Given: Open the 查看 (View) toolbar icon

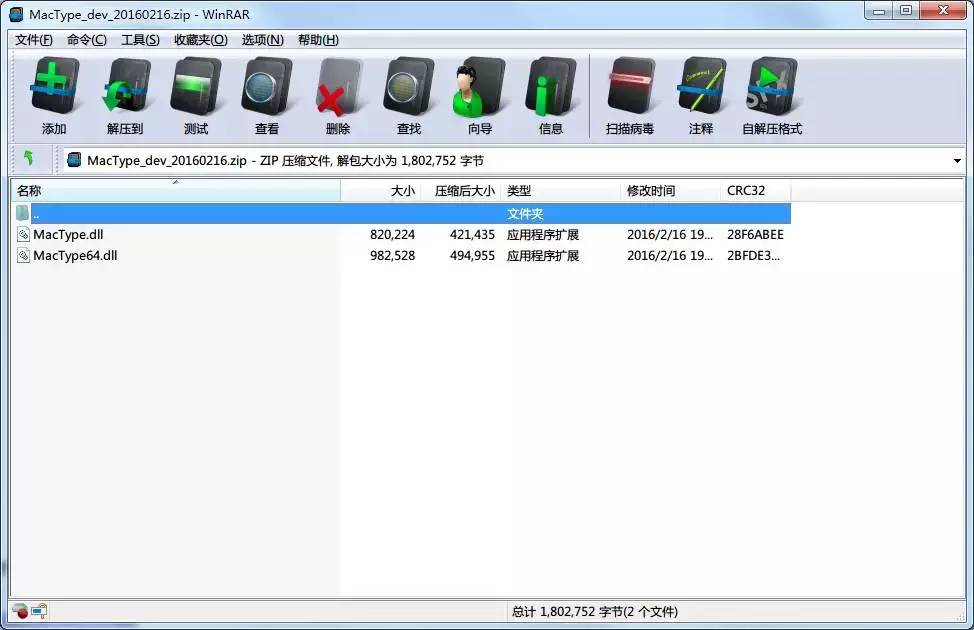Looking at the screenshot, I should pyautogui.click(x=267, y=96).
